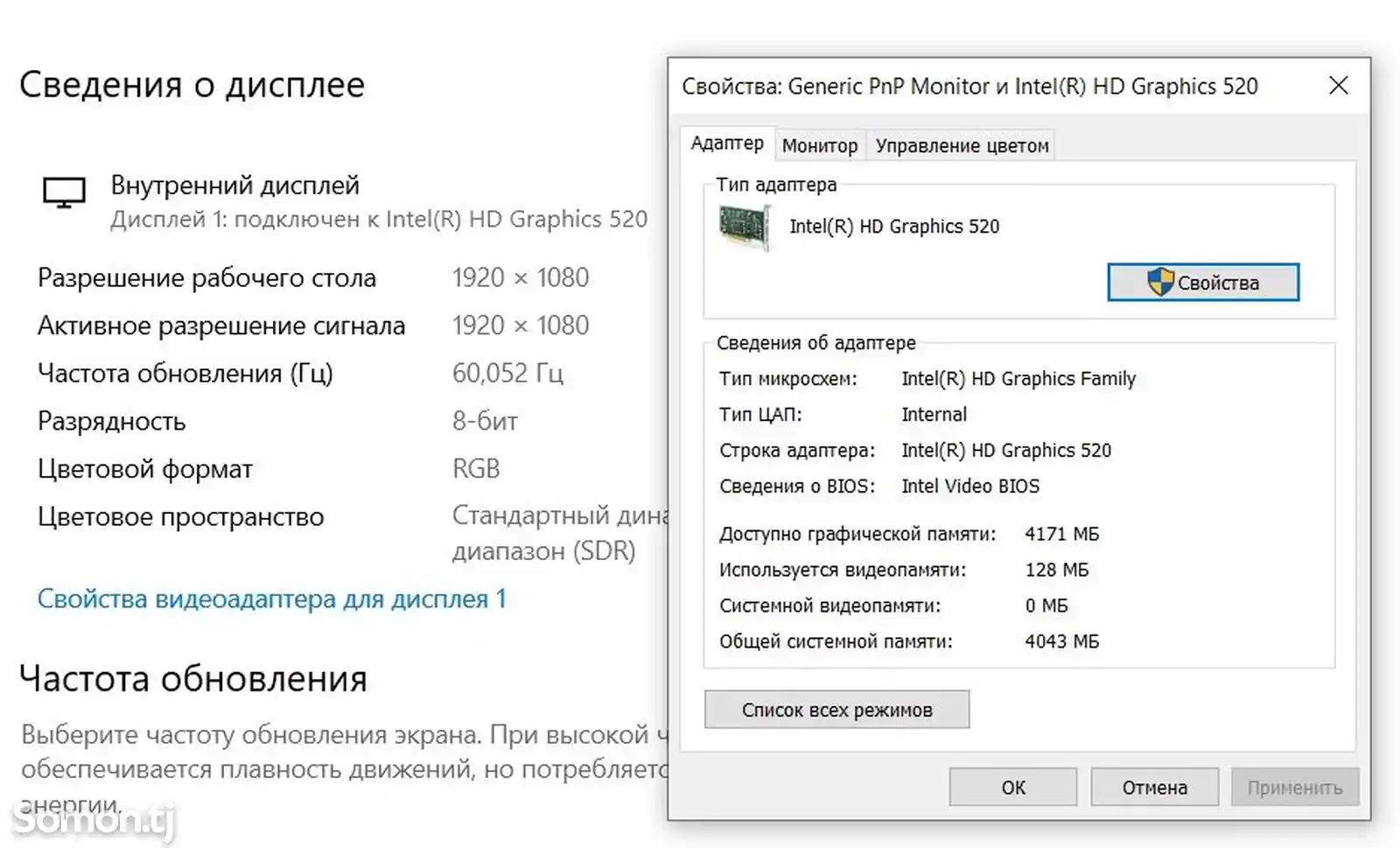This screenshot has width=1400, height=848.
Task: Open Свойства видеоадаптера для дисплея 1 link
Action: [x=271, y=599]
